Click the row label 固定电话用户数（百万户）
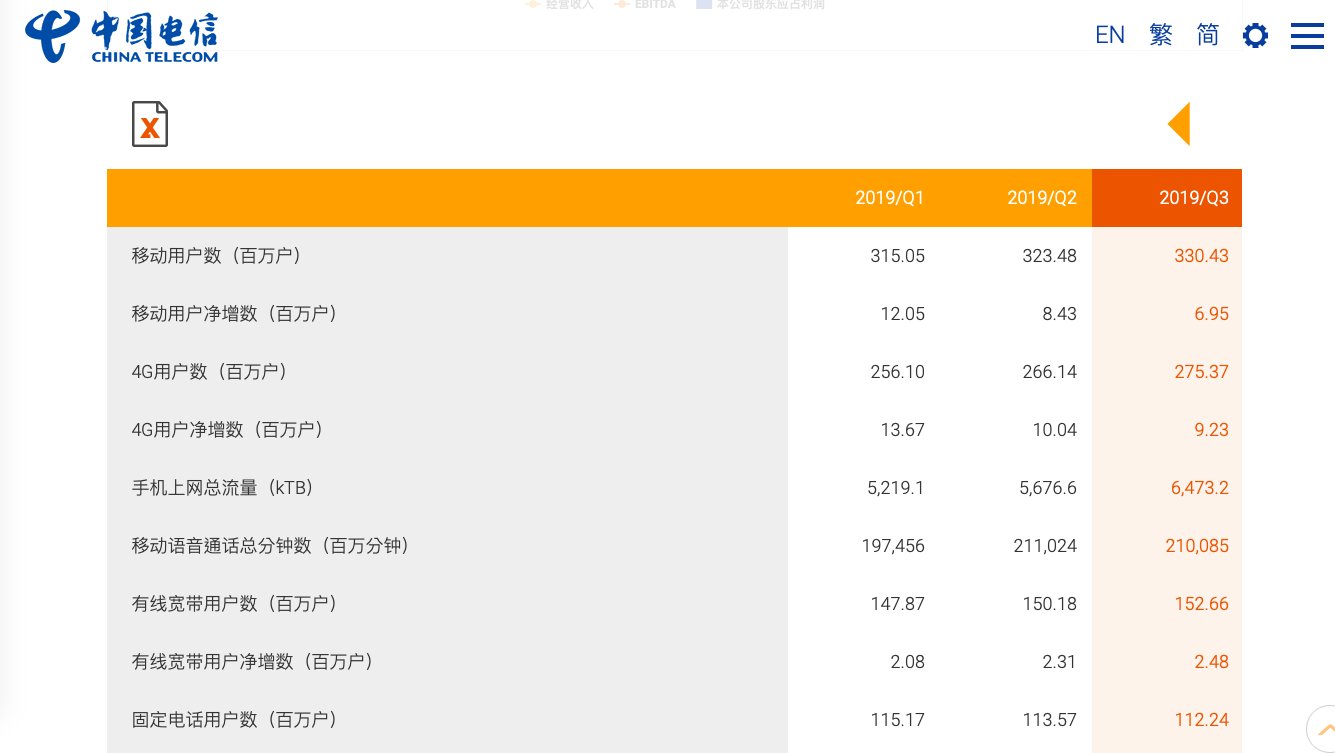 click(235, 720)
